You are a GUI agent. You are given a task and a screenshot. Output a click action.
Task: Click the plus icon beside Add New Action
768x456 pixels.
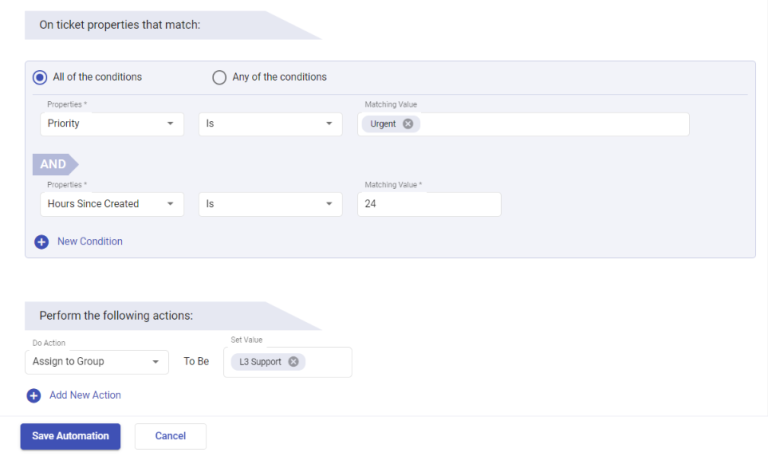(34, 396)
